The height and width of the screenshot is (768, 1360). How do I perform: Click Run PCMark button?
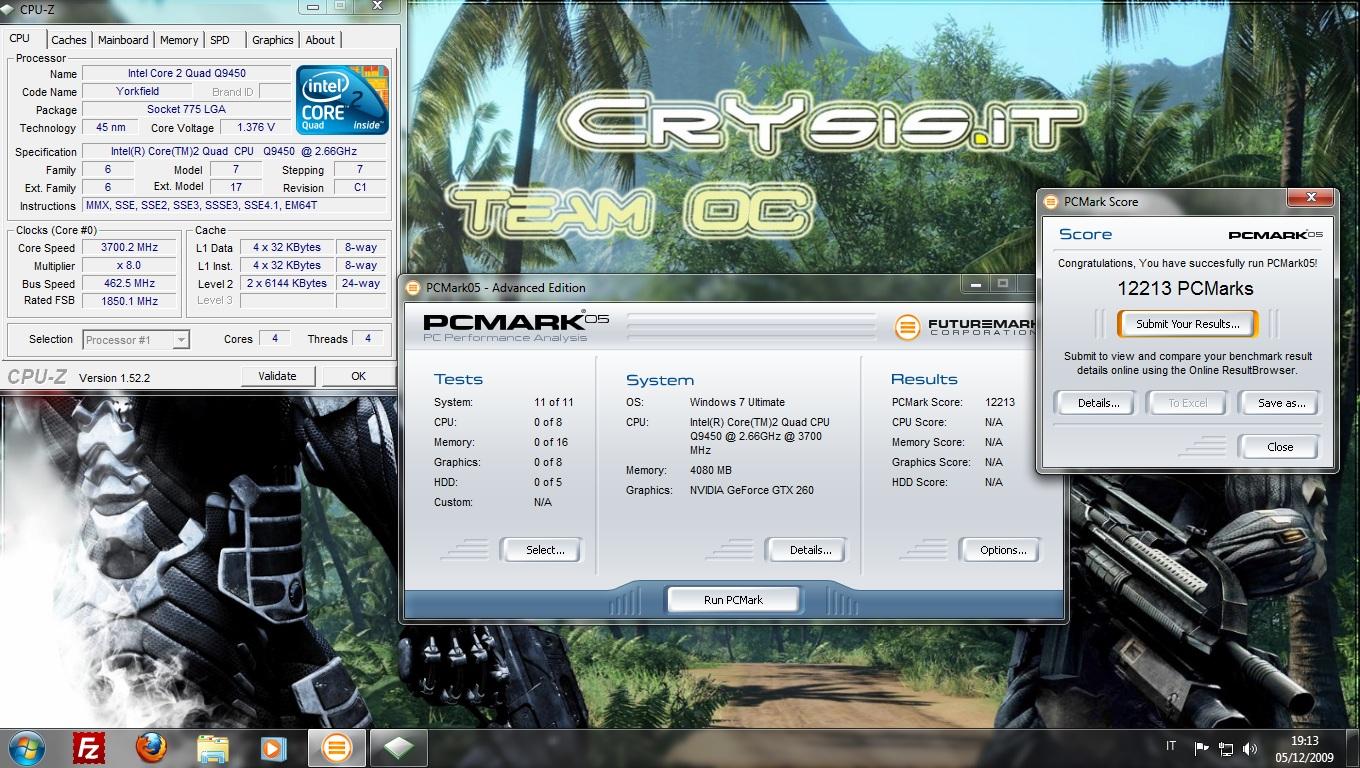tap(733, 600)
